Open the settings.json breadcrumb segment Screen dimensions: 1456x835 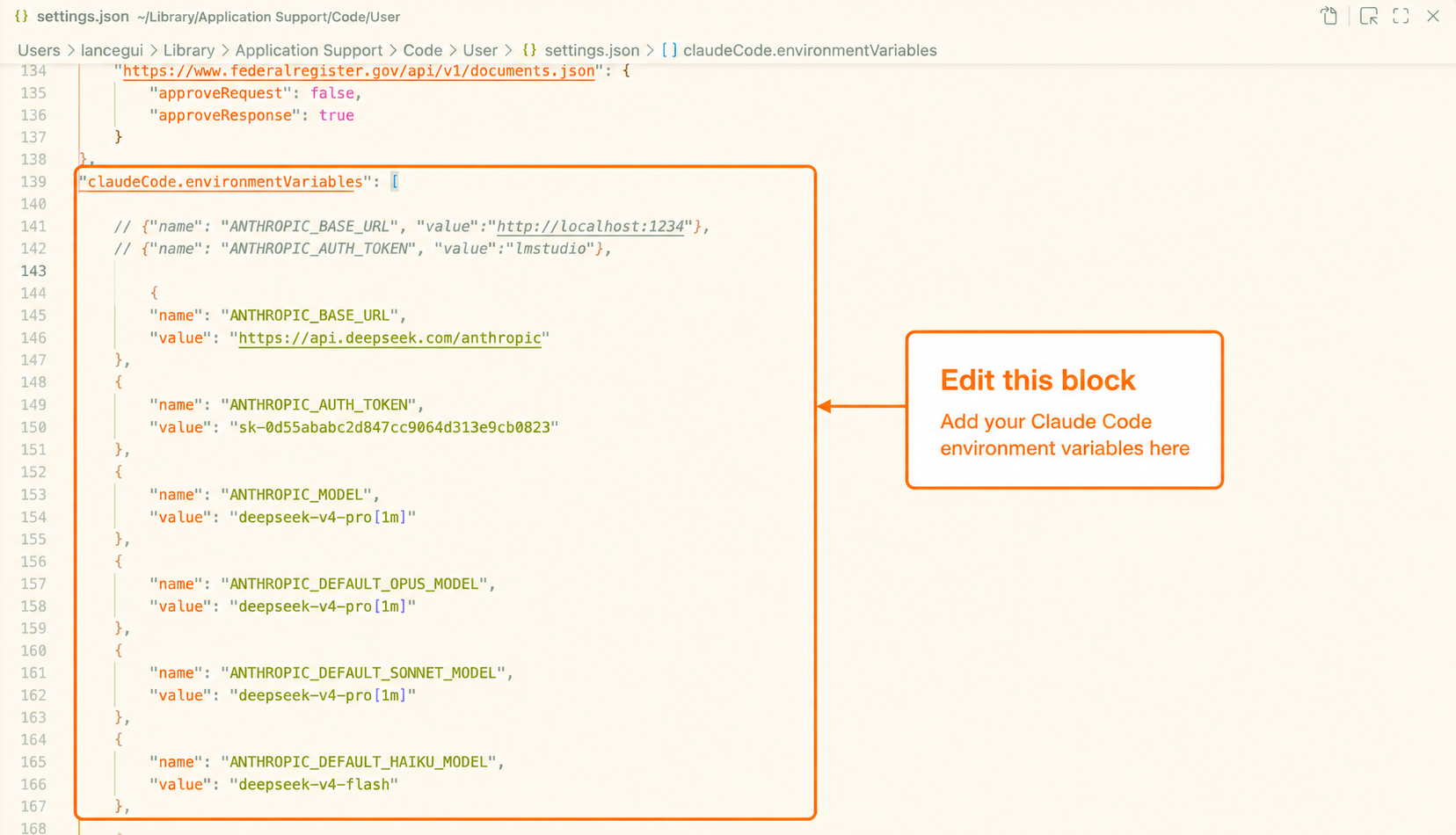pyautogui.click(x=592, y=50)
